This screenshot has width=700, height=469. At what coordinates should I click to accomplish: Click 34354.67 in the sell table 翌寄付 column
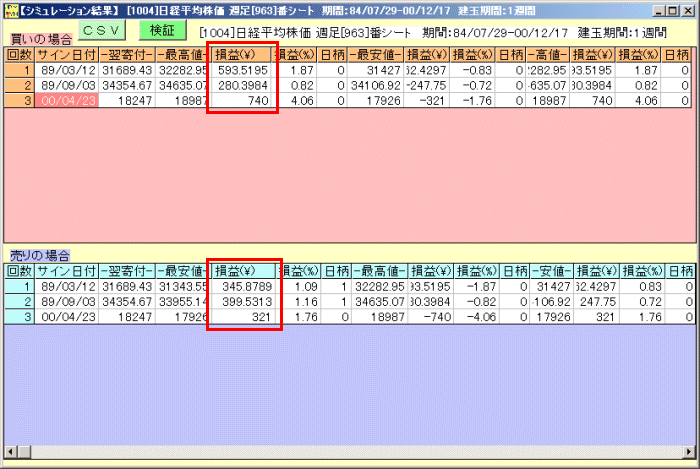(x=127, y=302)
